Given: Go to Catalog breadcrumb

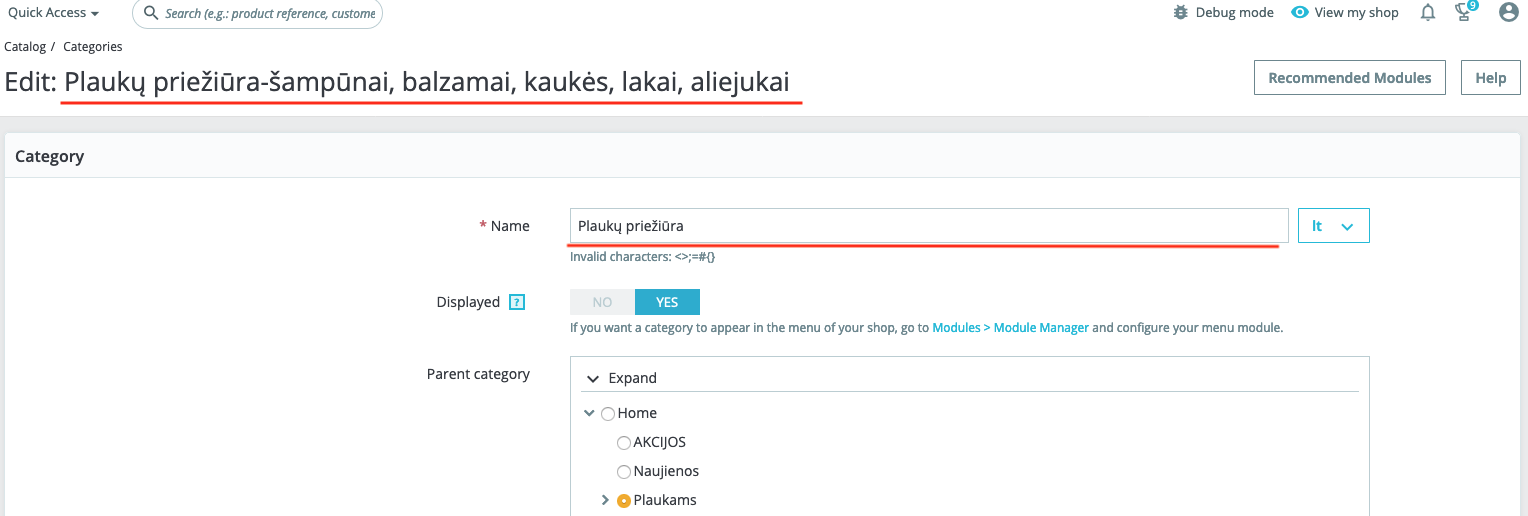Looking at the screenshot, I should click(25, 47).
